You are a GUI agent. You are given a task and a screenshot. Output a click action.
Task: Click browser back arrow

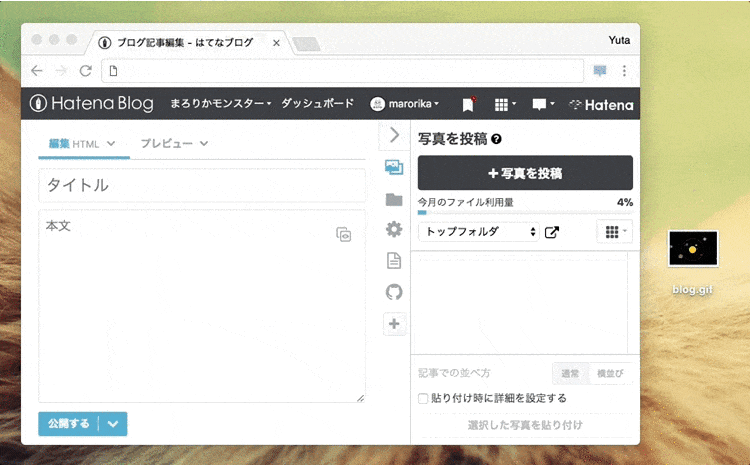pyautogui.click(x=37, y=71)
